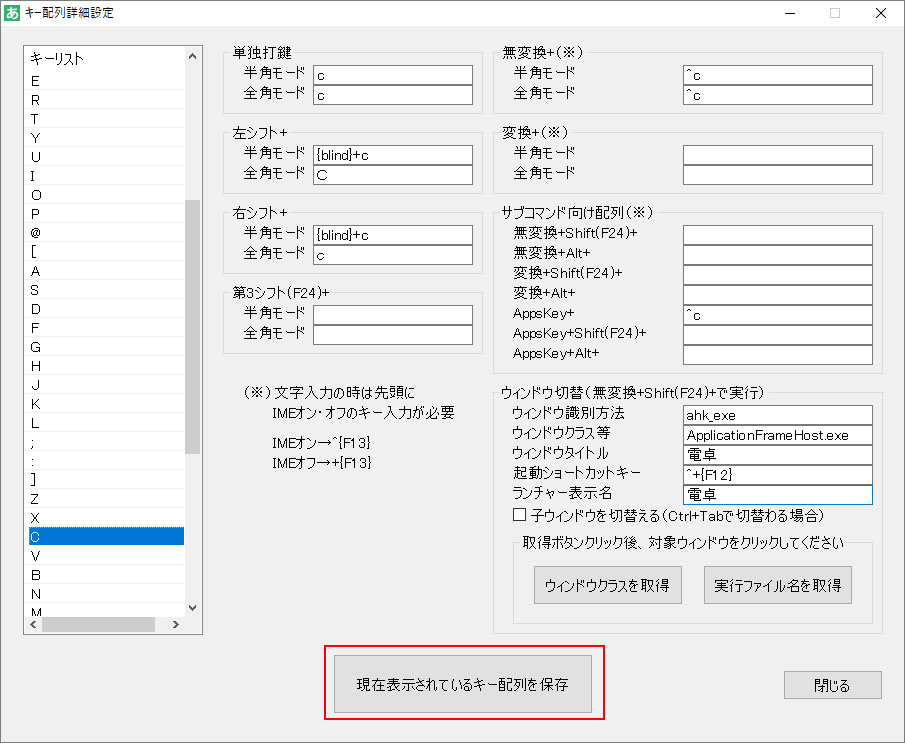Viewport: 905px width, 743px height.
Task: Click the ウィンドウタイトル field containing 電卓
Action: coord(779,455)
